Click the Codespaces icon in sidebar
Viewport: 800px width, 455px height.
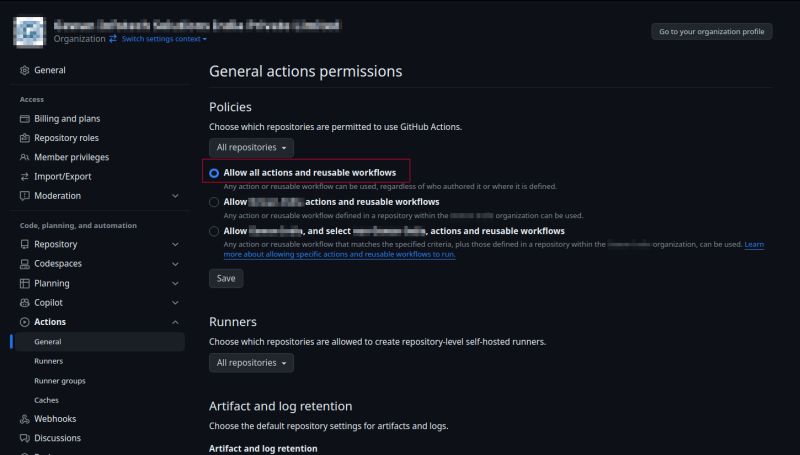click(x=24, y=264)
